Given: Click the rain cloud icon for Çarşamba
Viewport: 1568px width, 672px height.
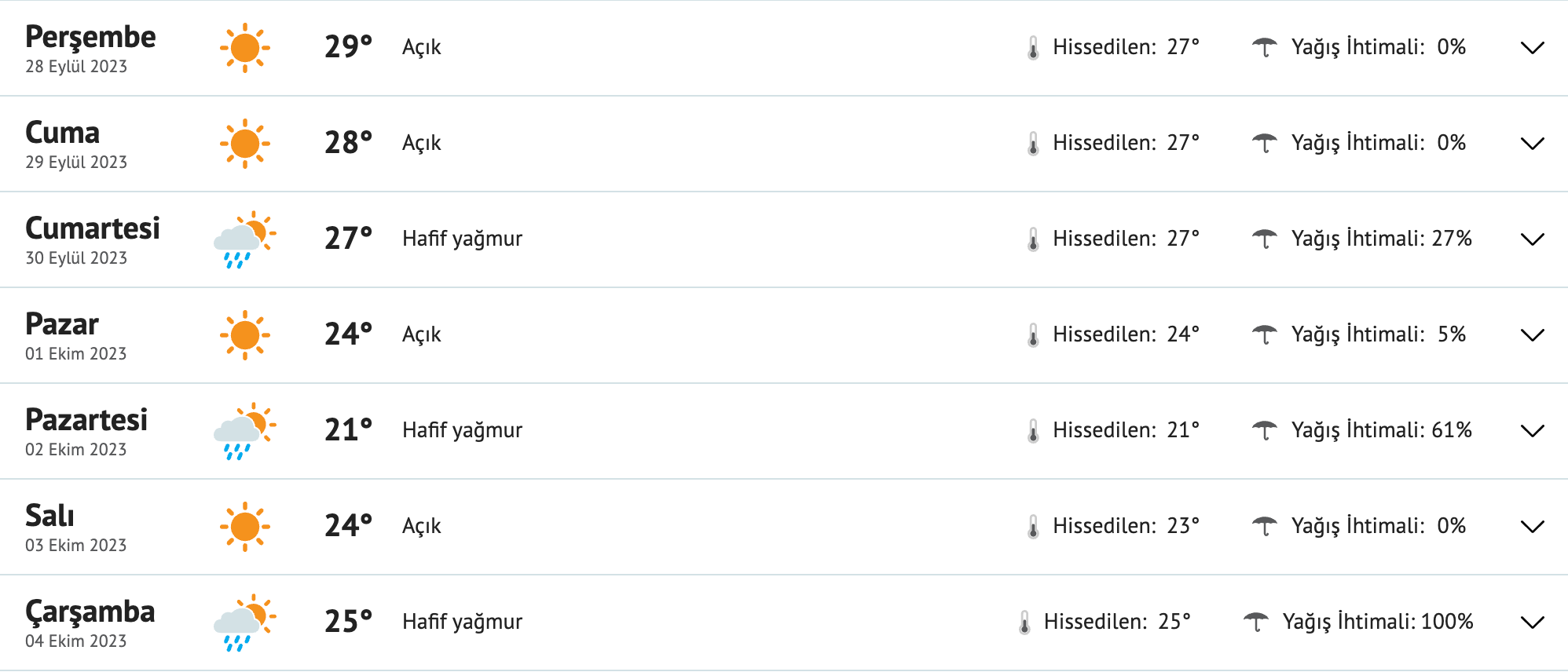Looking at the screenshot, I should [x=244, y=621].
